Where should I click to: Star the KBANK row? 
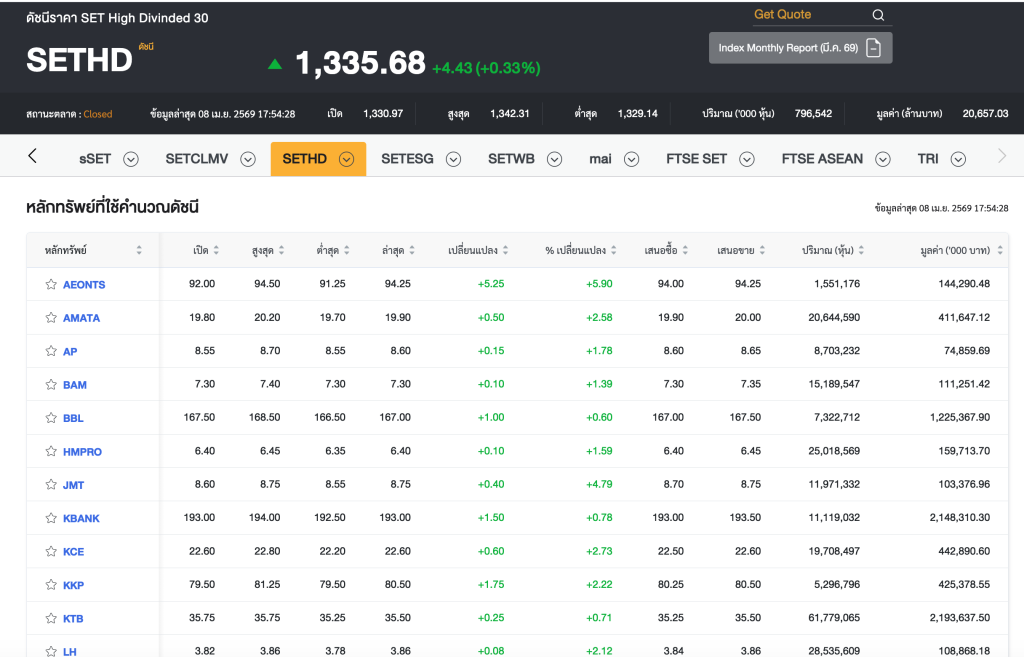pyautogui.click(x=51, y=518)
